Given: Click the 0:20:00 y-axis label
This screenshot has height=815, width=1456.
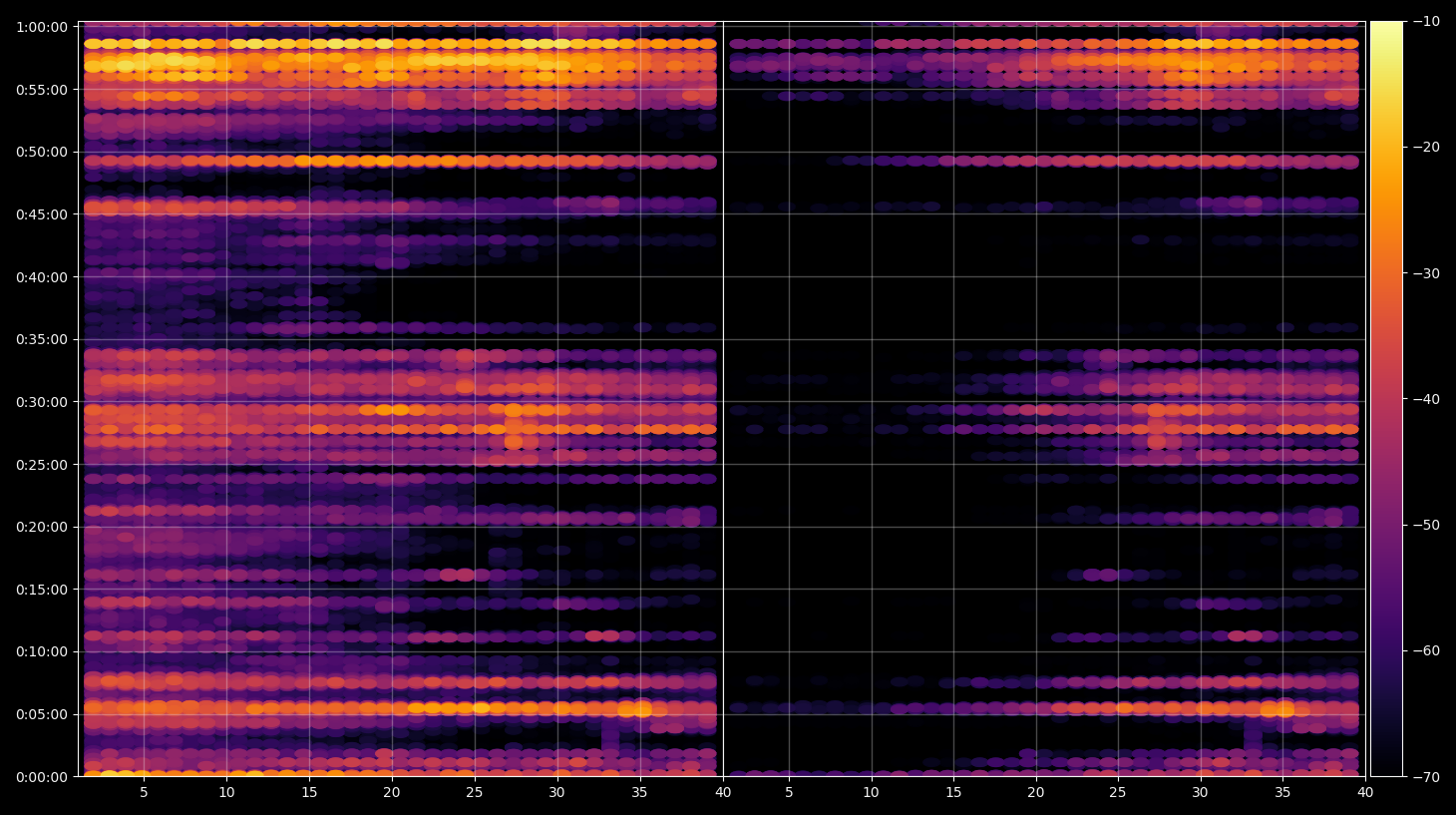Looking at the screenshot, I should [x=42, y=527].
